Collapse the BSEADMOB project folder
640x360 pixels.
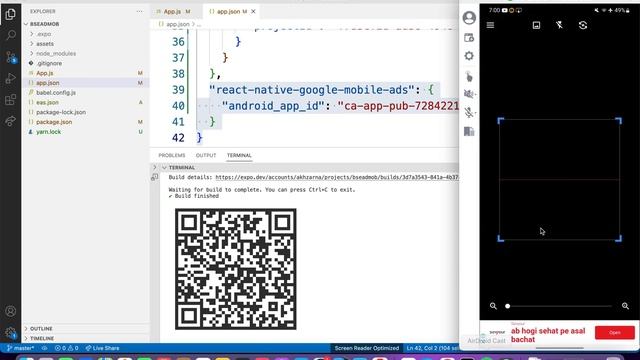[45, 24]
